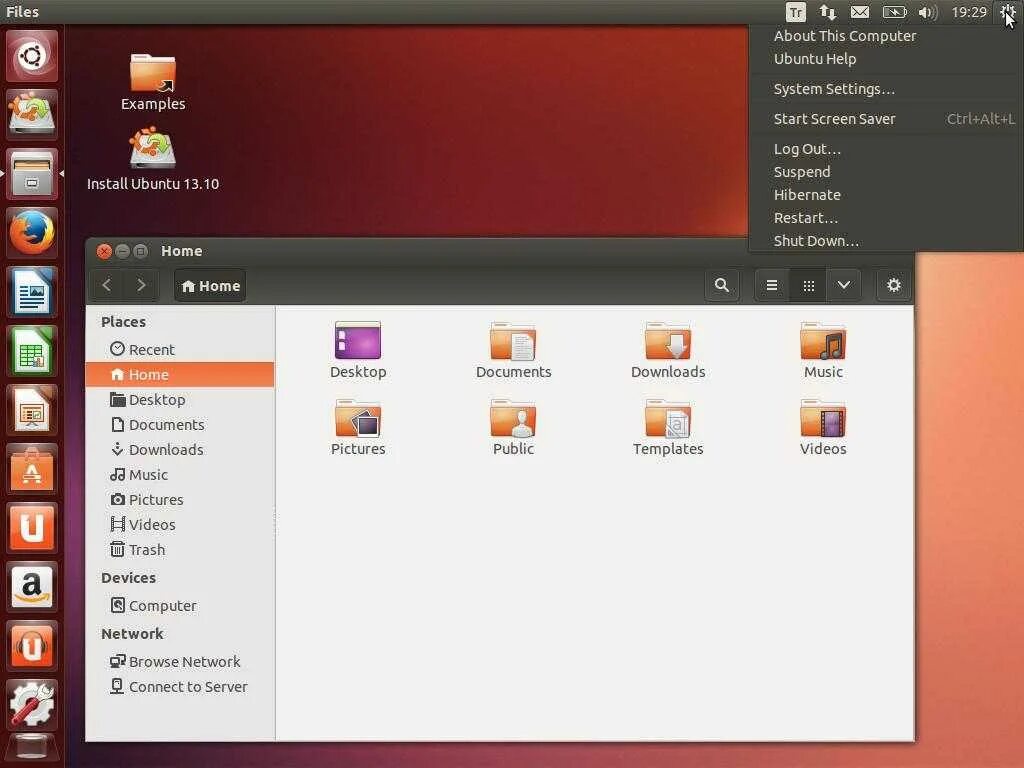
Task: Select Recent in the Places sidebar
Action: (x=180, y=349)
